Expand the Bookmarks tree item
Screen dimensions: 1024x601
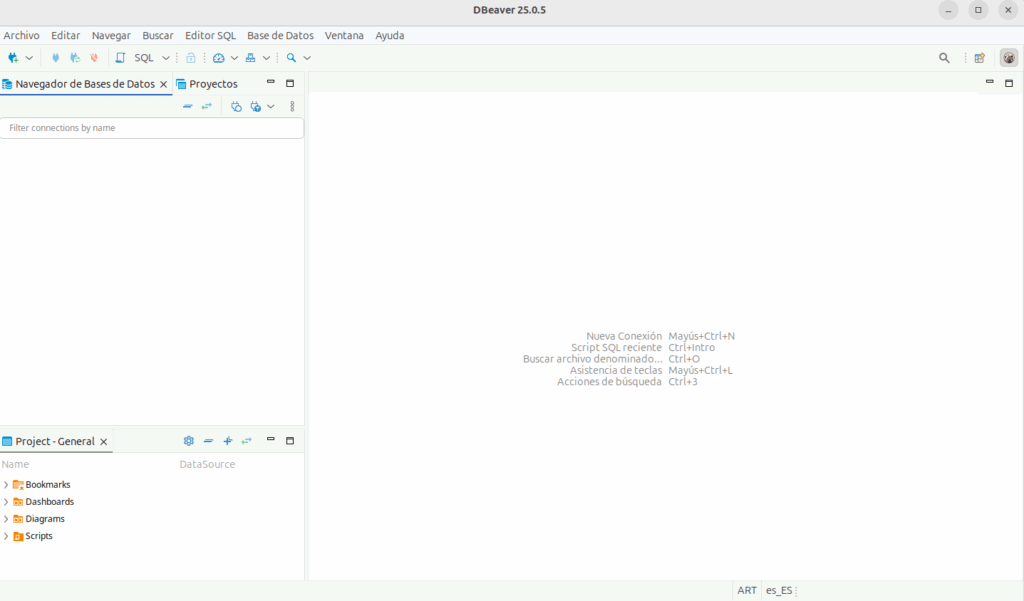7,484
